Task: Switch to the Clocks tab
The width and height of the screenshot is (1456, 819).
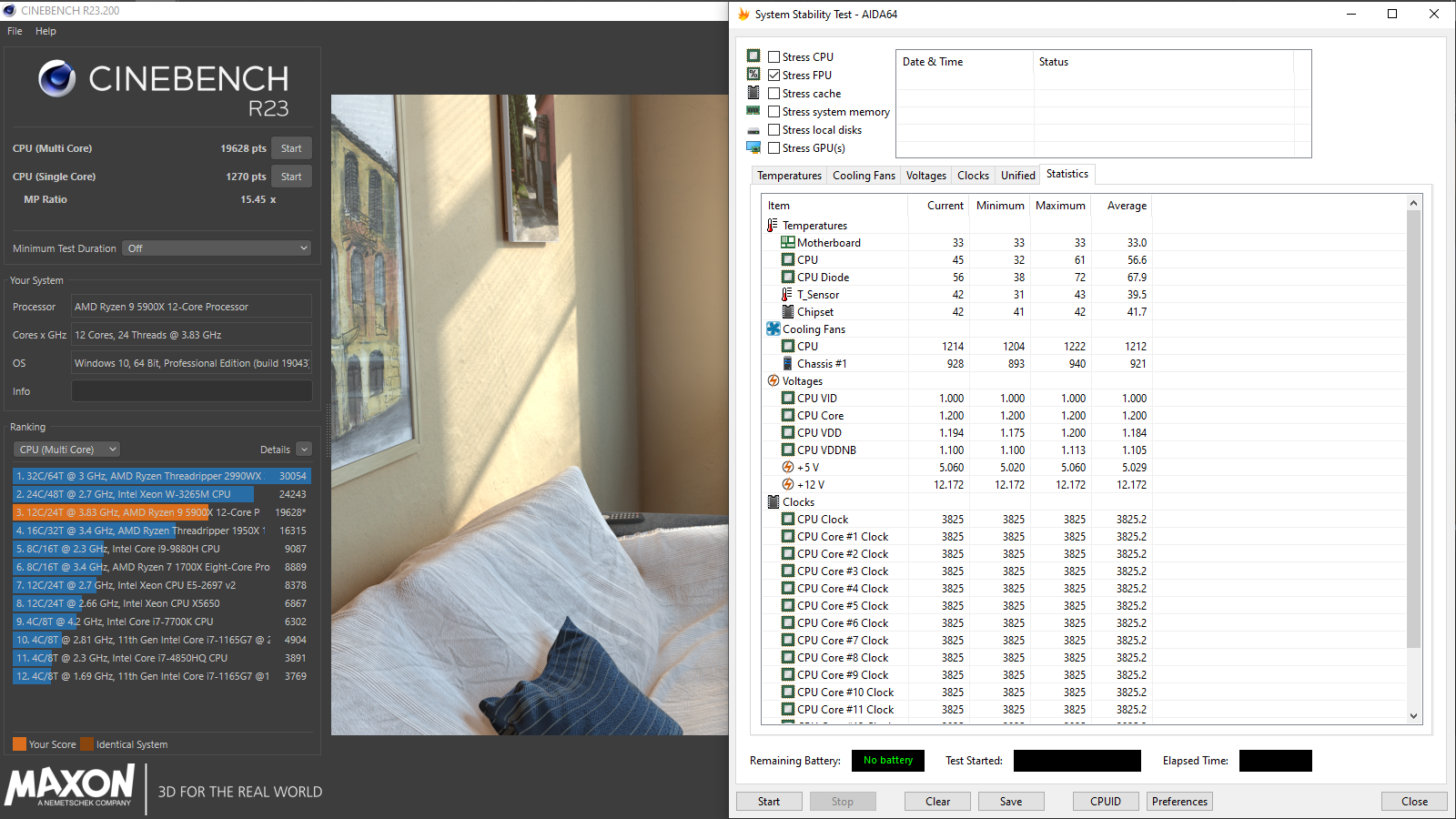Action: 973,176
